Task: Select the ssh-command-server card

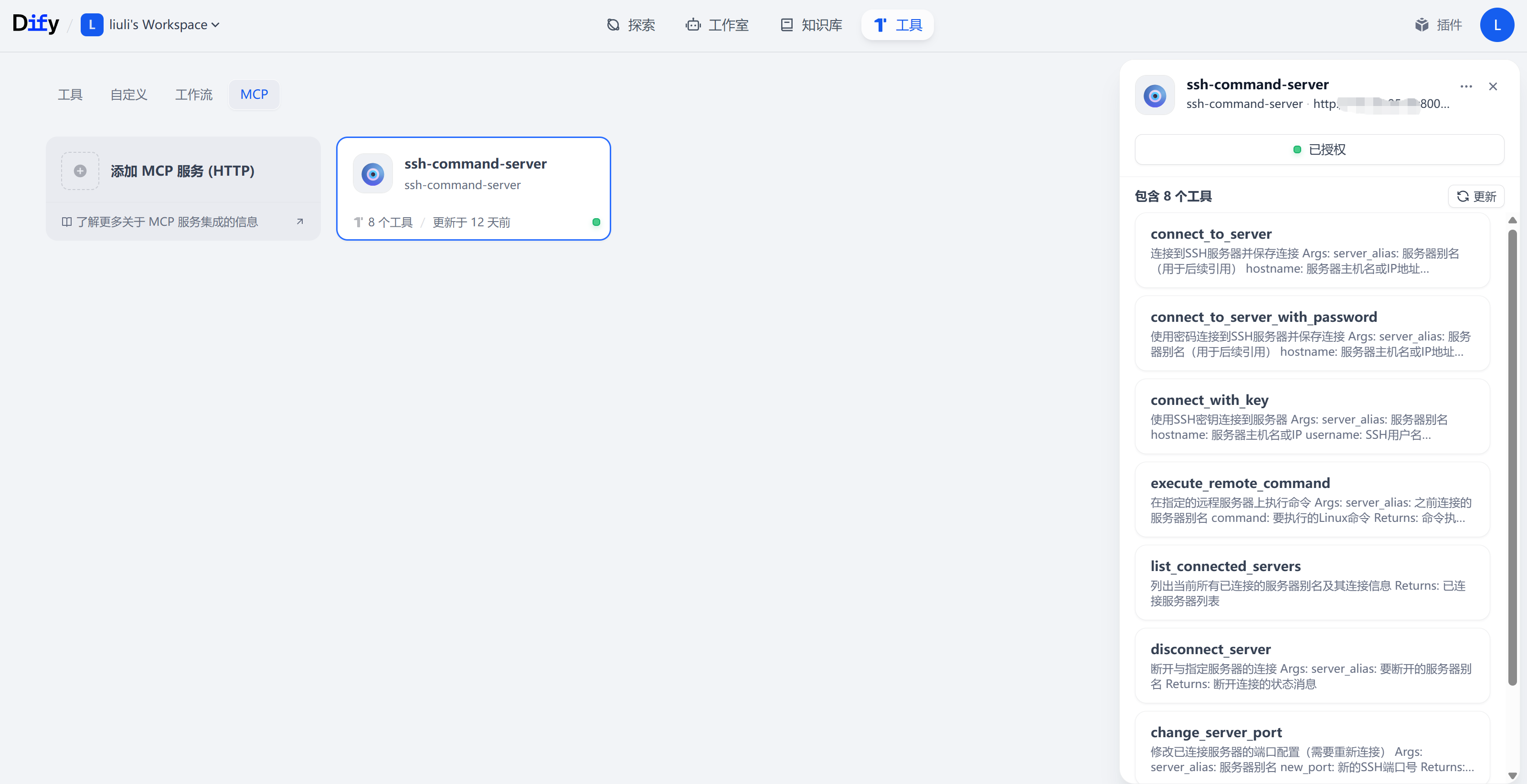Action: pyautogui.click(x=474, y=189)
